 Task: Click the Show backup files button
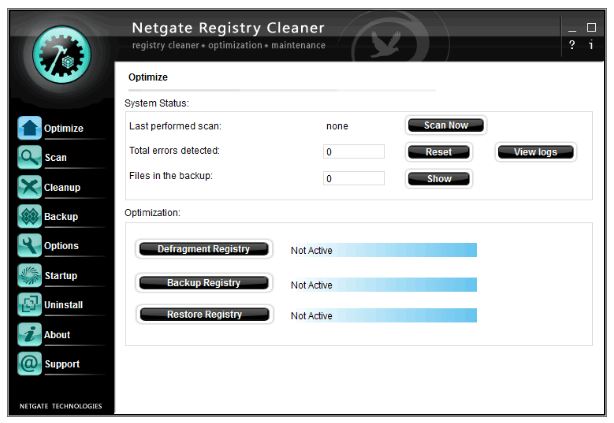439,179
